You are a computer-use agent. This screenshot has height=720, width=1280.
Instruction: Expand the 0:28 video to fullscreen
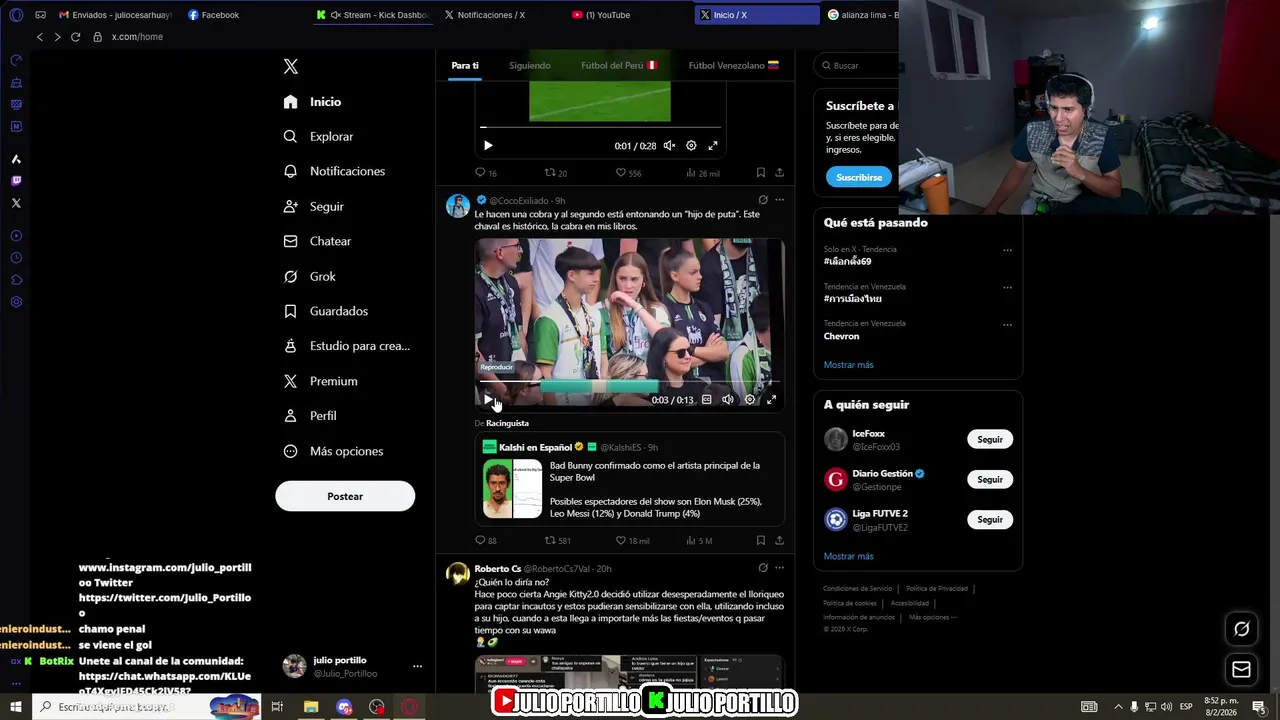pos(713,146)
